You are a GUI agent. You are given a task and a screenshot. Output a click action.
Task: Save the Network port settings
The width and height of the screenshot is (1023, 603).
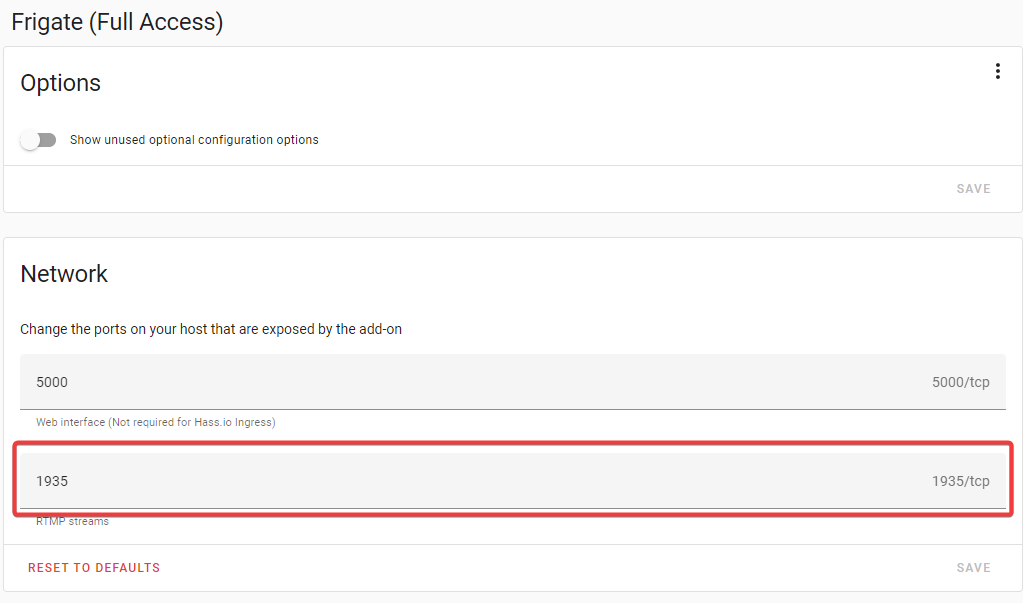(x=972, y=567)
